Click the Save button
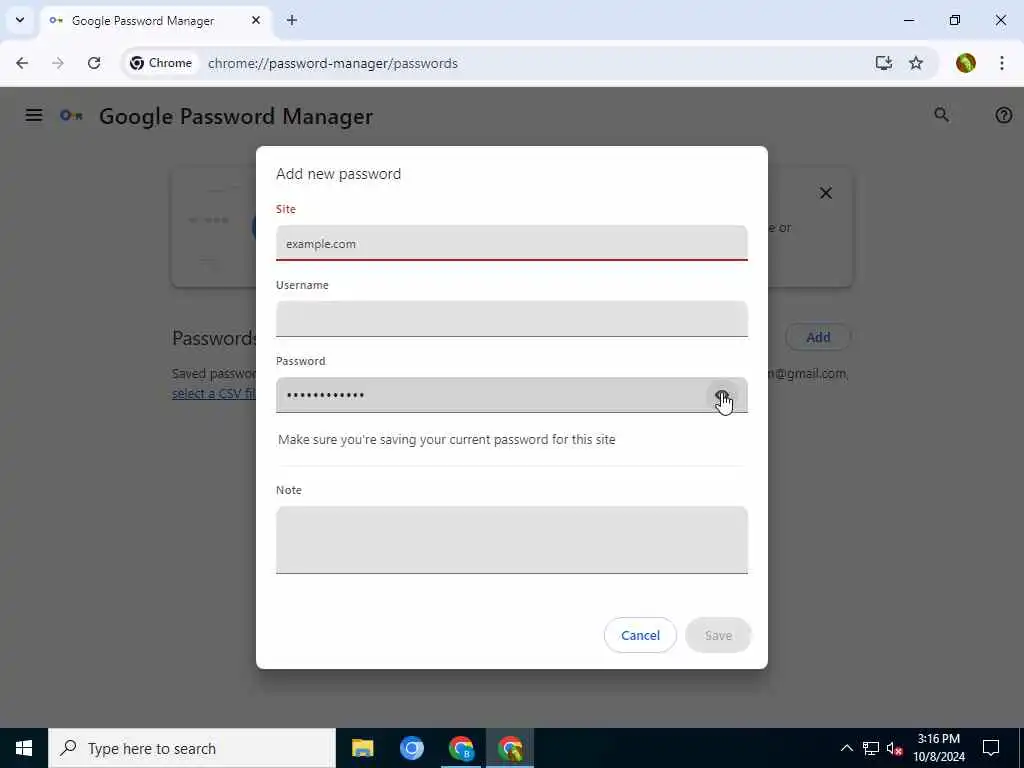Screen dimensions: 1024x768 tap(718, 635)
